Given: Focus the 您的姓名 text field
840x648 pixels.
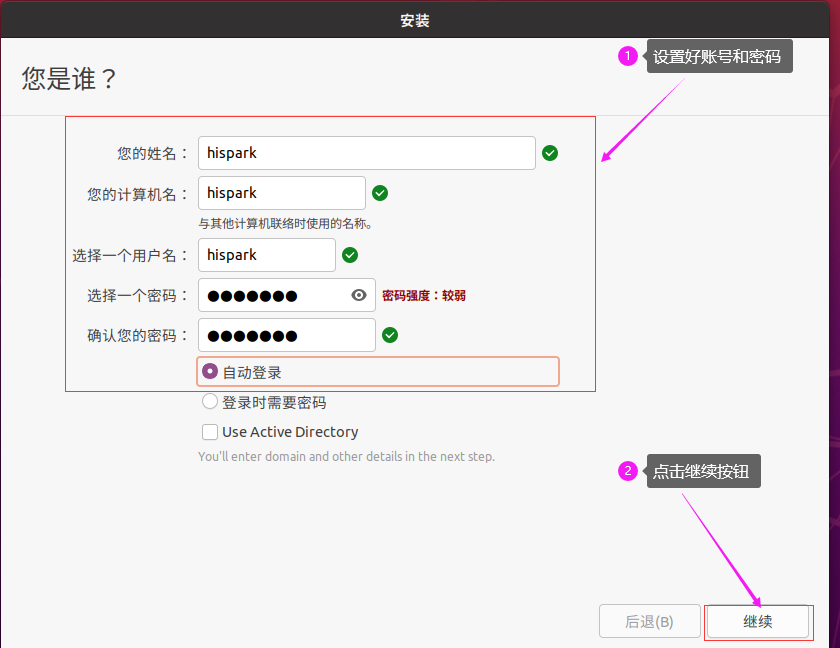Looking at the screenshot, I should pyautogui.click(x=366, y=153).
